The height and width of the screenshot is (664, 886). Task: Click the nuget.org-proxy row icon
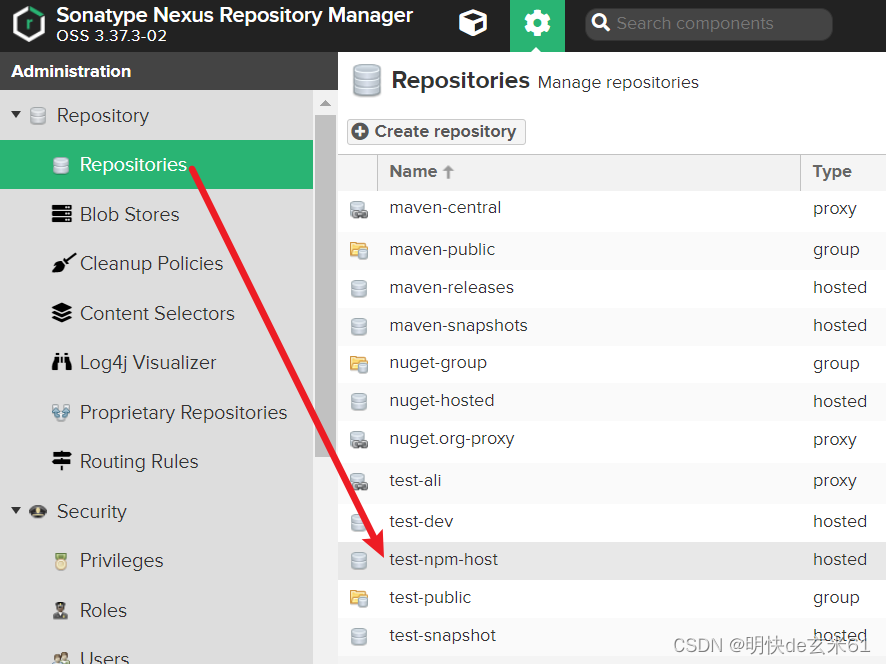(x=359, y=440)
